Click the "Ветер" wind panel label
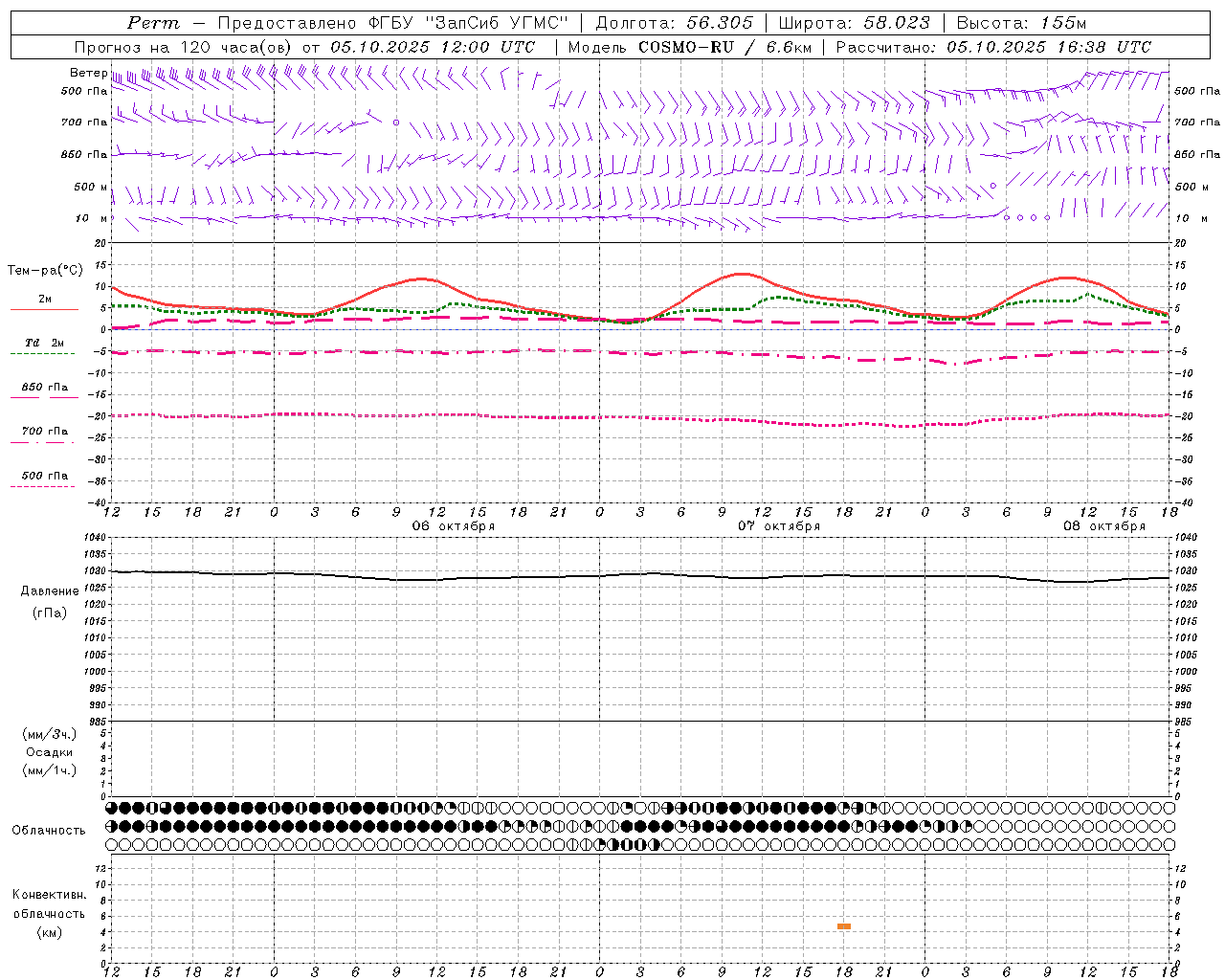Viewport: 1225px width, 980px height. point(88,73)
